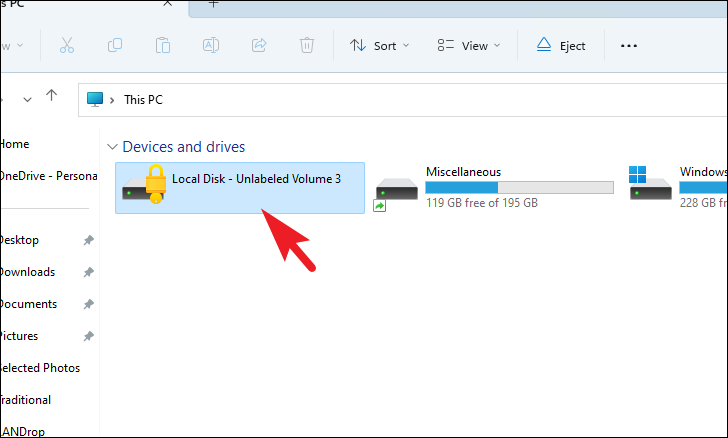The width and height of the screenshot is (728, 438).
Task: Open Desktop in the sidebar
Action: [x=20, y=240]
